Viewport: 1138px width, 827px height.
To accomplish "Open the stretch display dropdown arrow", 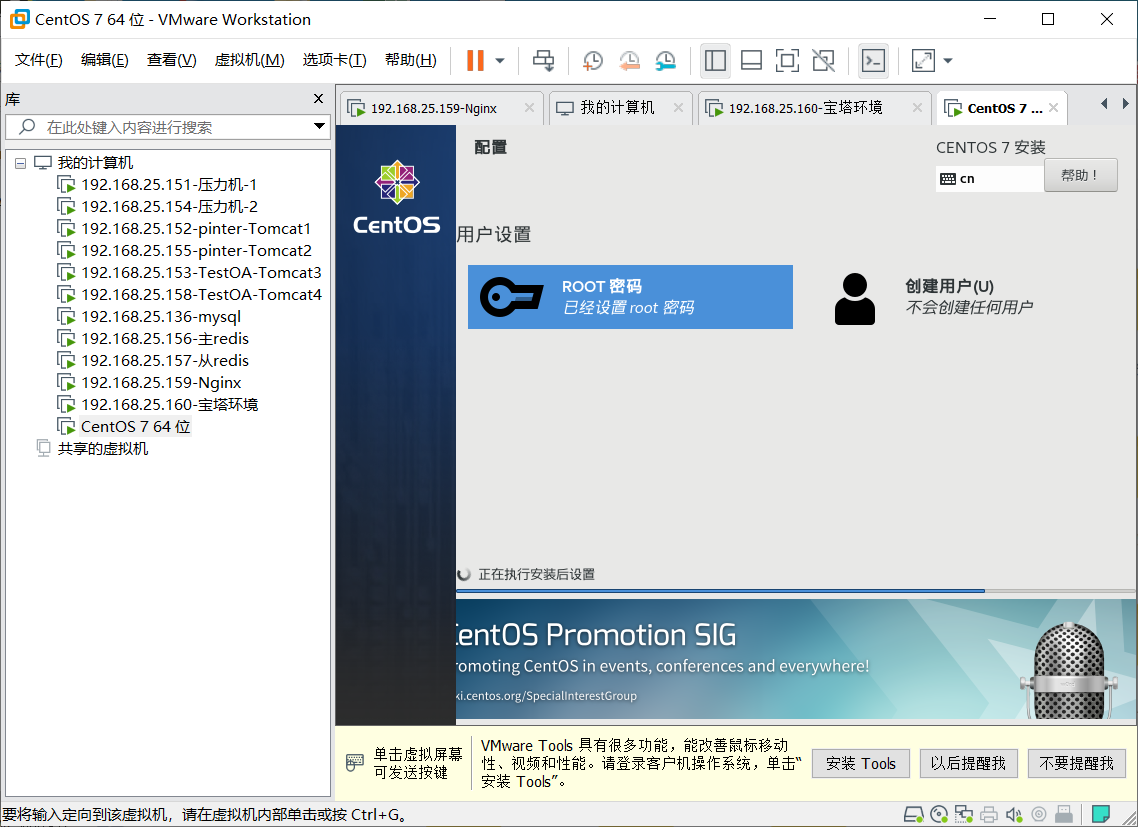I will tap(948, 61).
